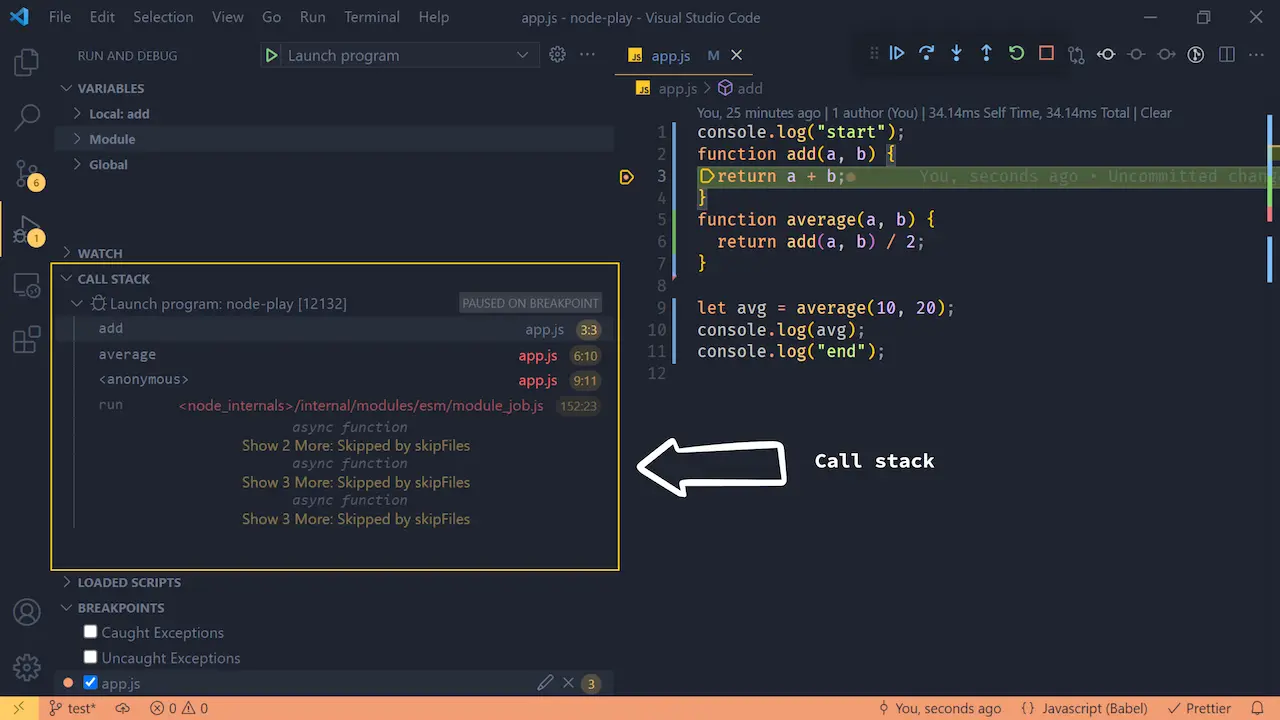Viewport: 1280px width, 720px height.
Task: Split the editor right
Action: (1227, 55)
